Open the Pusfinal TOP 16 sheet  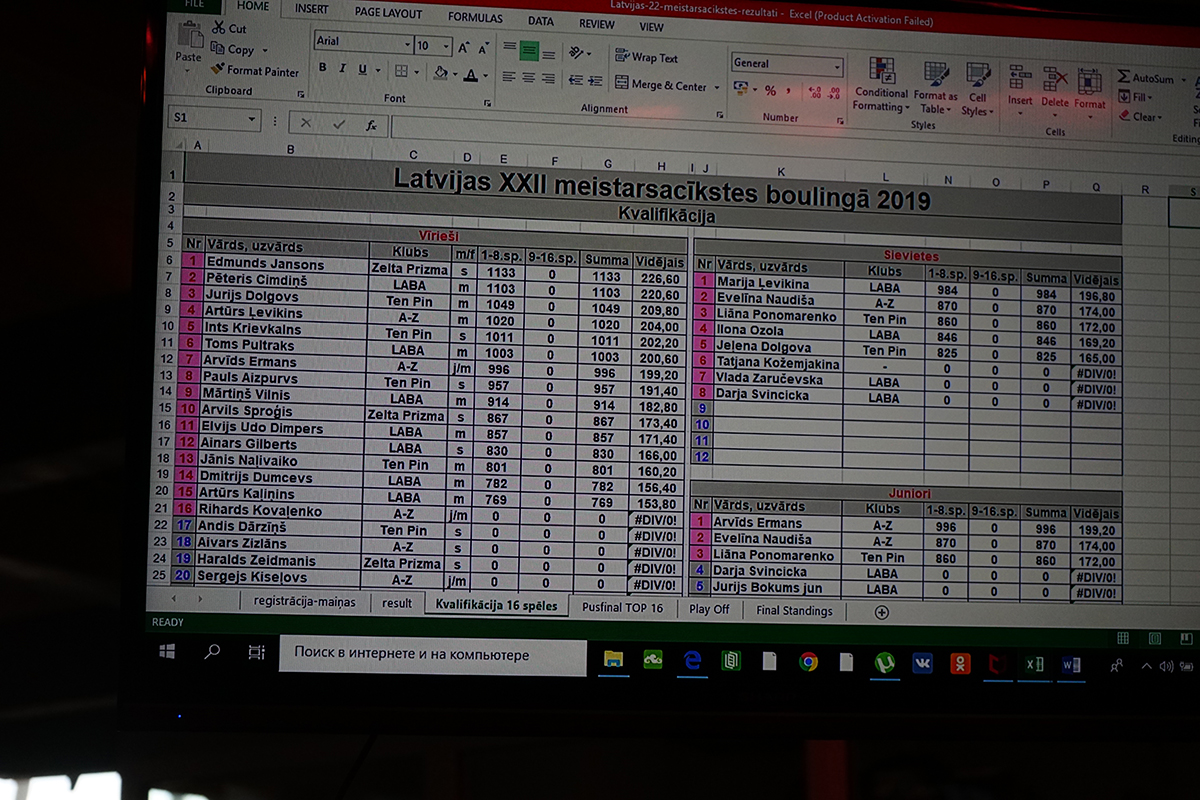tap(622, 608)
